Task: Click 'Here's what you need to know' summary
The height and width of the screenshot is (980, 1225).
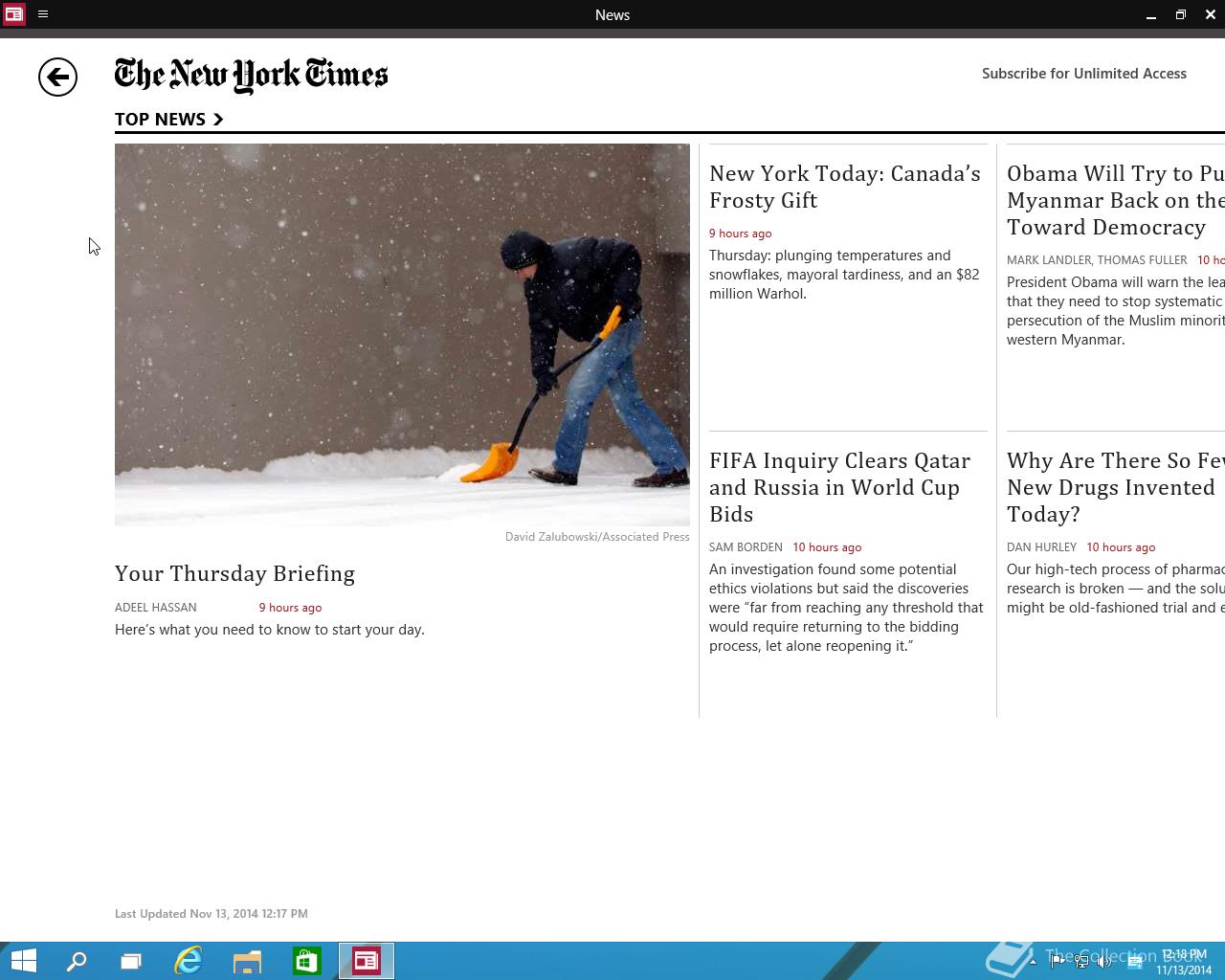Action: pos(270,630)
